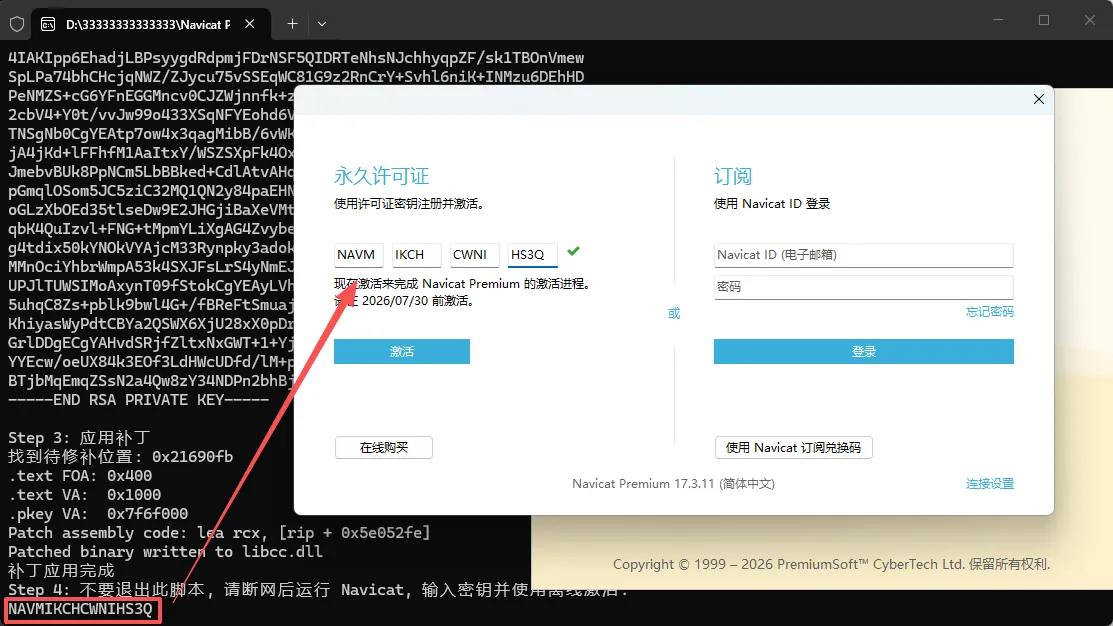Minimize the terminal window
This screenshot has width=1113, height=626.
[998, 20]
